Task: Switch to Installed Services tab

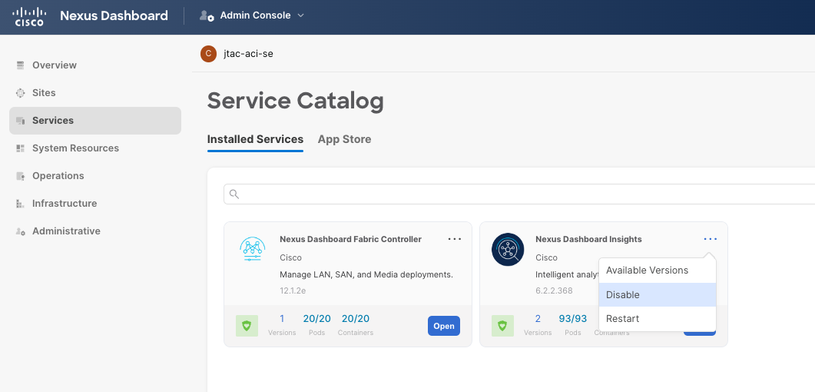Action: (x=255, y=139)
